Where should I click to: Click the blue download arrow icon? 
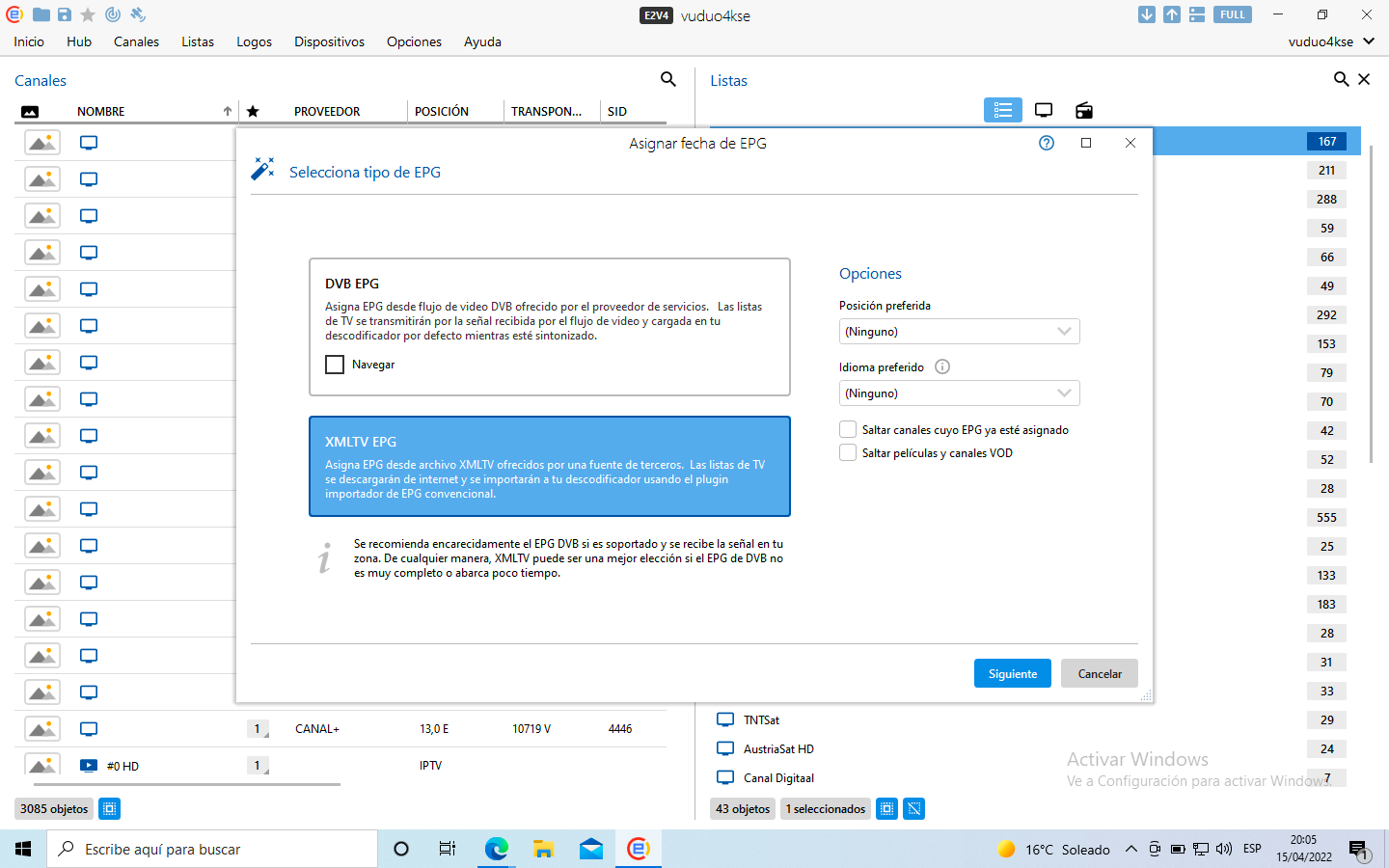(x=1146, y=14)
